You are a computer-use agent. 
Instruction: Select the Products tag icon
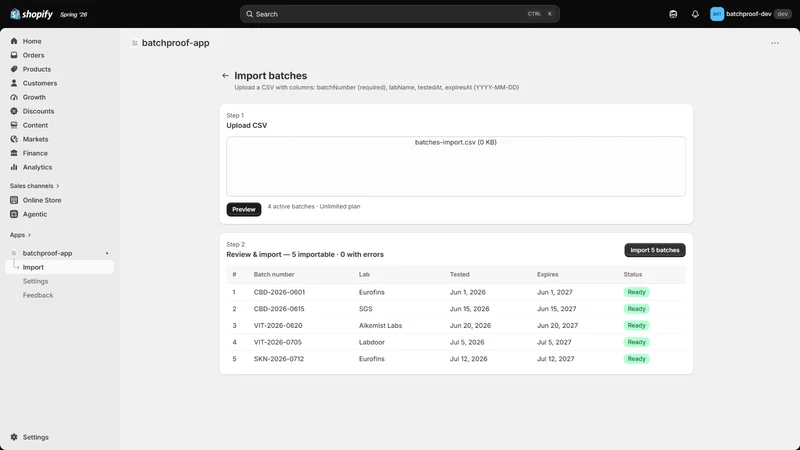(14, 69)
